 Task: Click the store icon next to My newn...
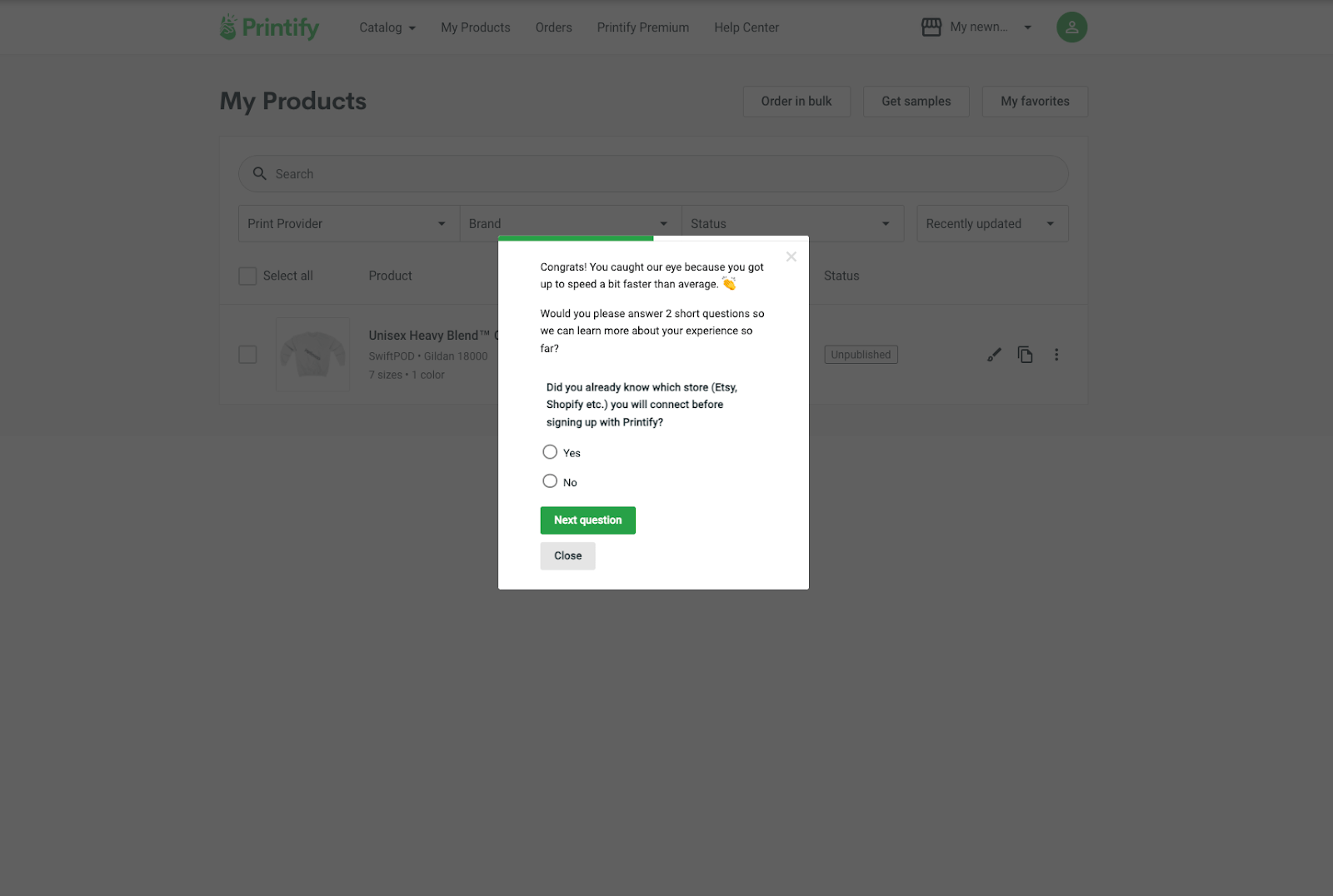931,27
